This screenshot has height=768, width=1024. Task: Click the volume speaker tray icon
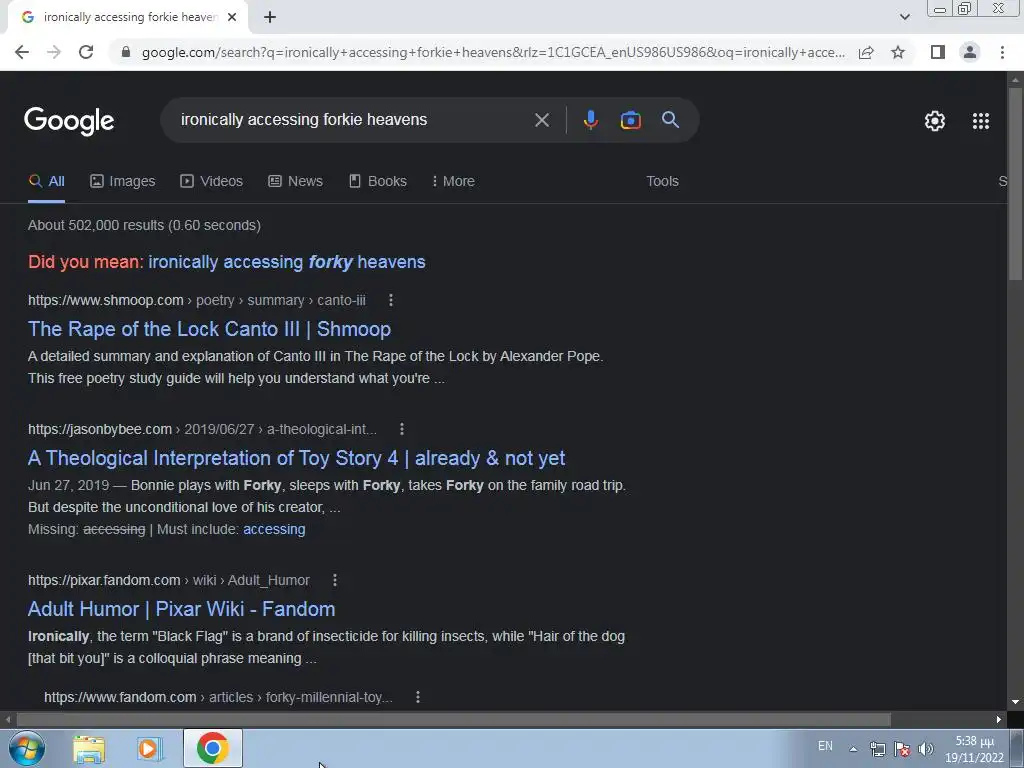click(x=926, y=749)
